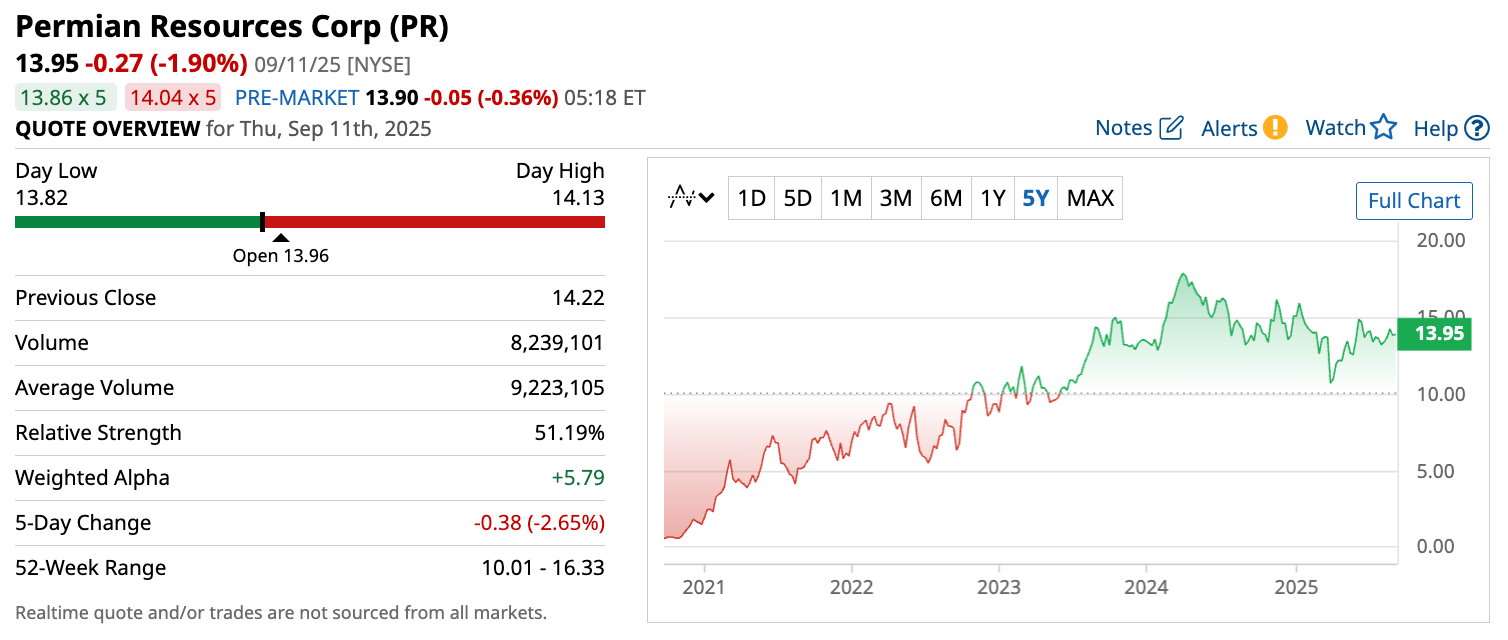Viewport: 1508px width, 640px height.
Task: Switch chart to 1M range
Action: pyautogui.click(x=846, y=198)
